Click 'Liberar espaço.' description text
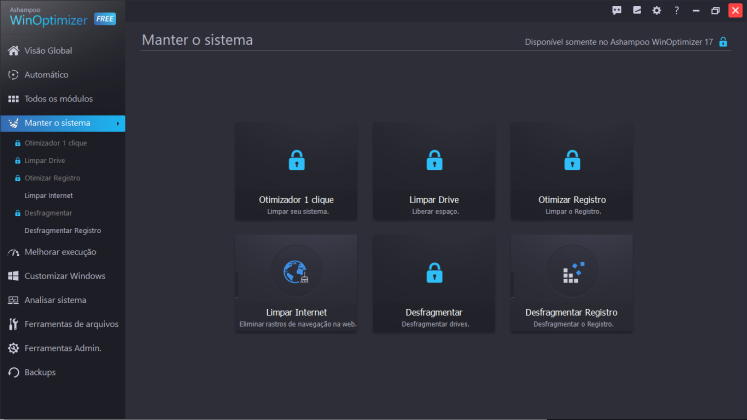The height and width of the screenshot is (420, 747). [x=435, y=211]
